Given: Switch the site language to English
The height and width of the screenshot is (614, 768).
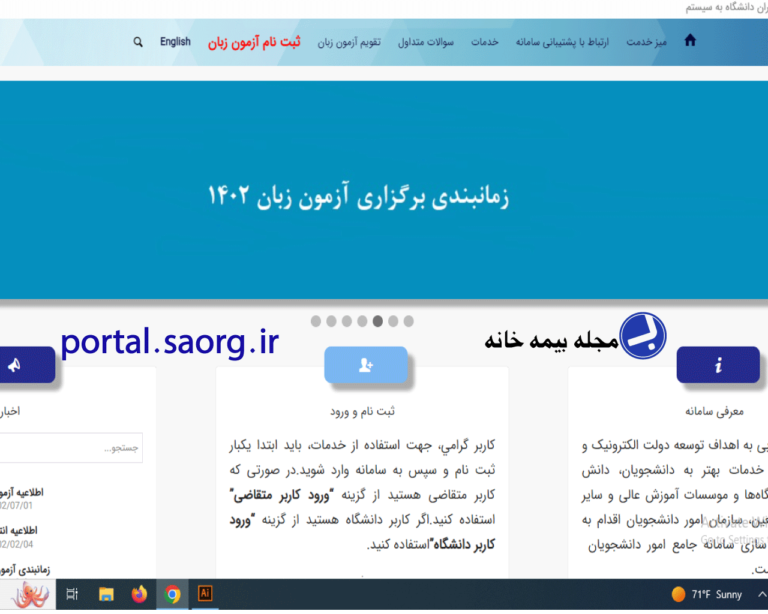Looking at the screenshot, I should click(x=175, y=42).
